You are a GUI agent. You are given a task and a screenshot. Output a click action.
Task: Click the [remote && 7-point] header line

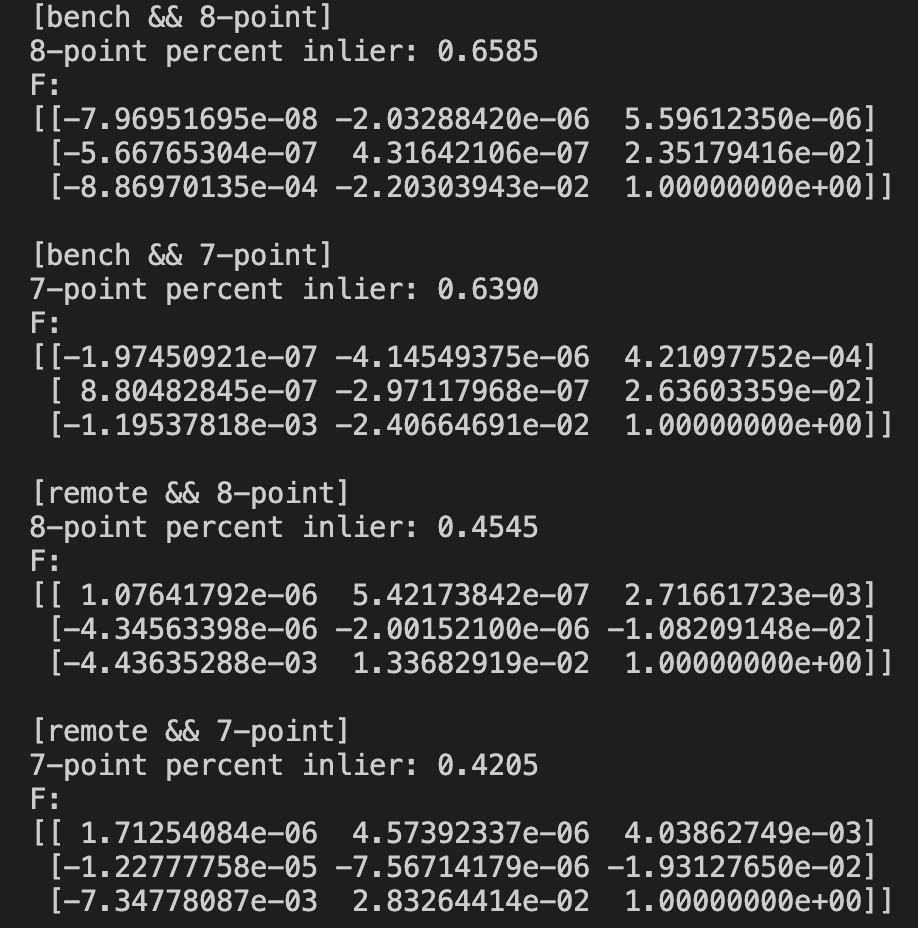[x=190, y=732]
